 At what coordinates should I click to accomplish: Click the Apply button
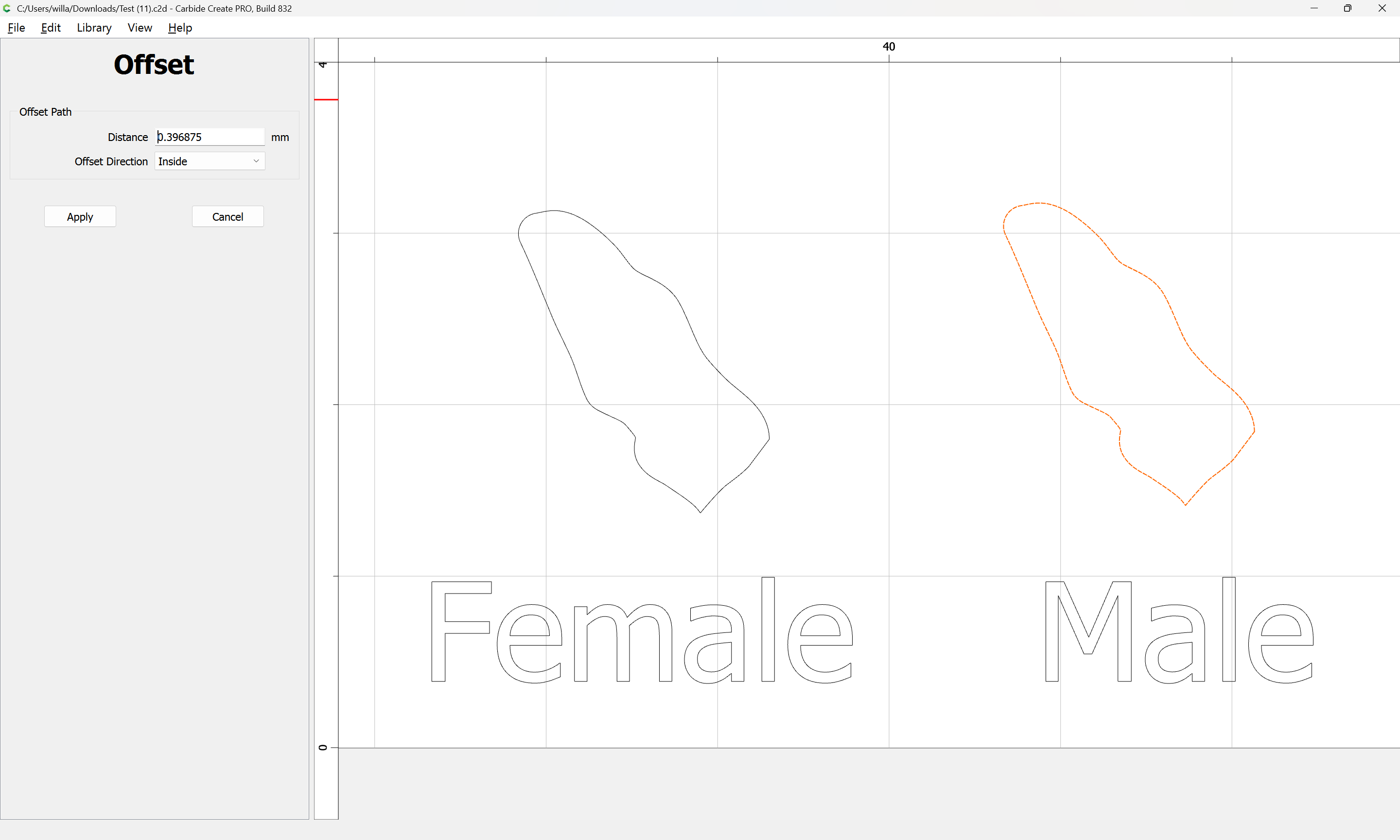click(80, 217)
